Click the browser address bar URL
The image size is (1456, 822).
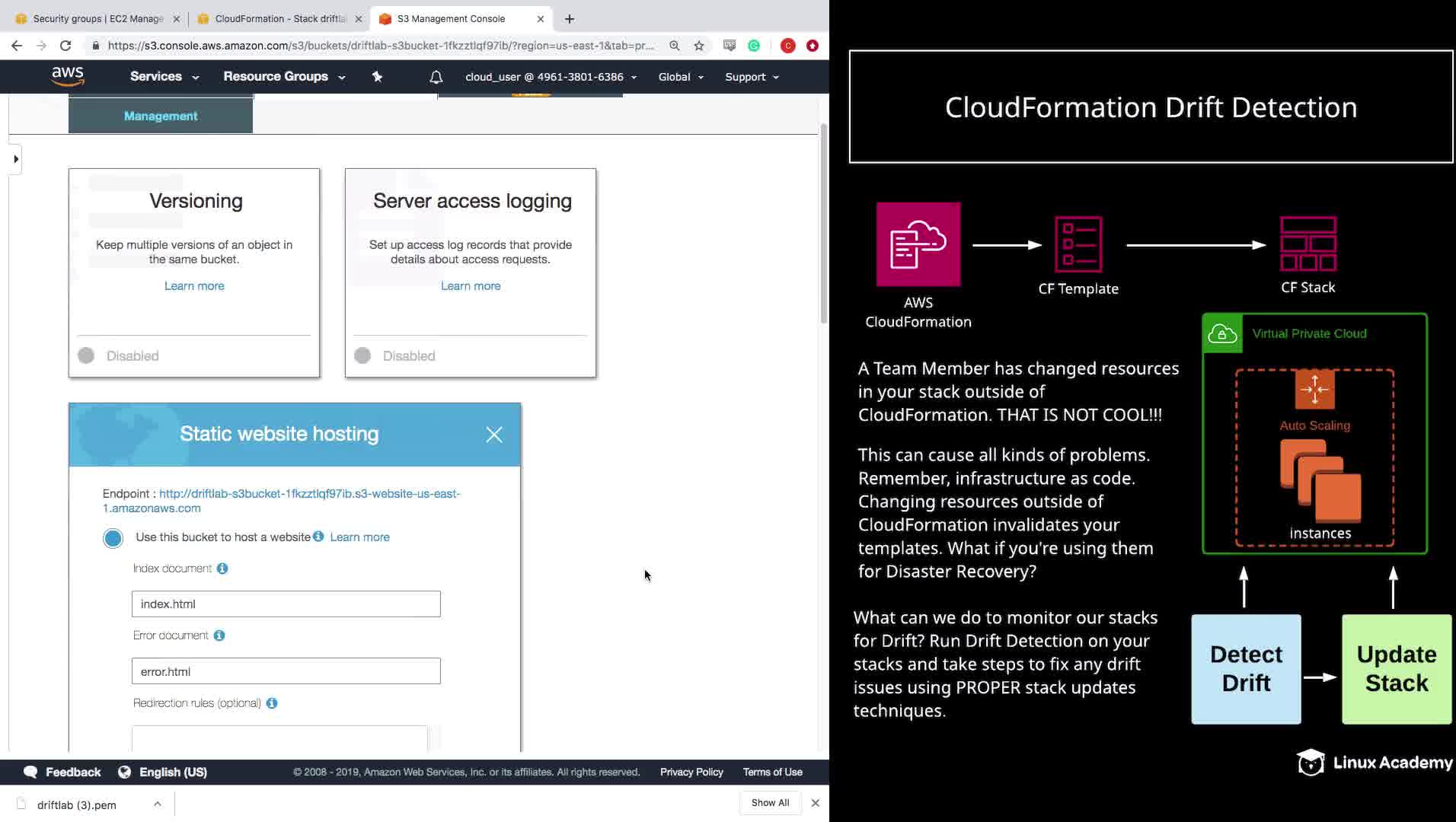[381, 46]
